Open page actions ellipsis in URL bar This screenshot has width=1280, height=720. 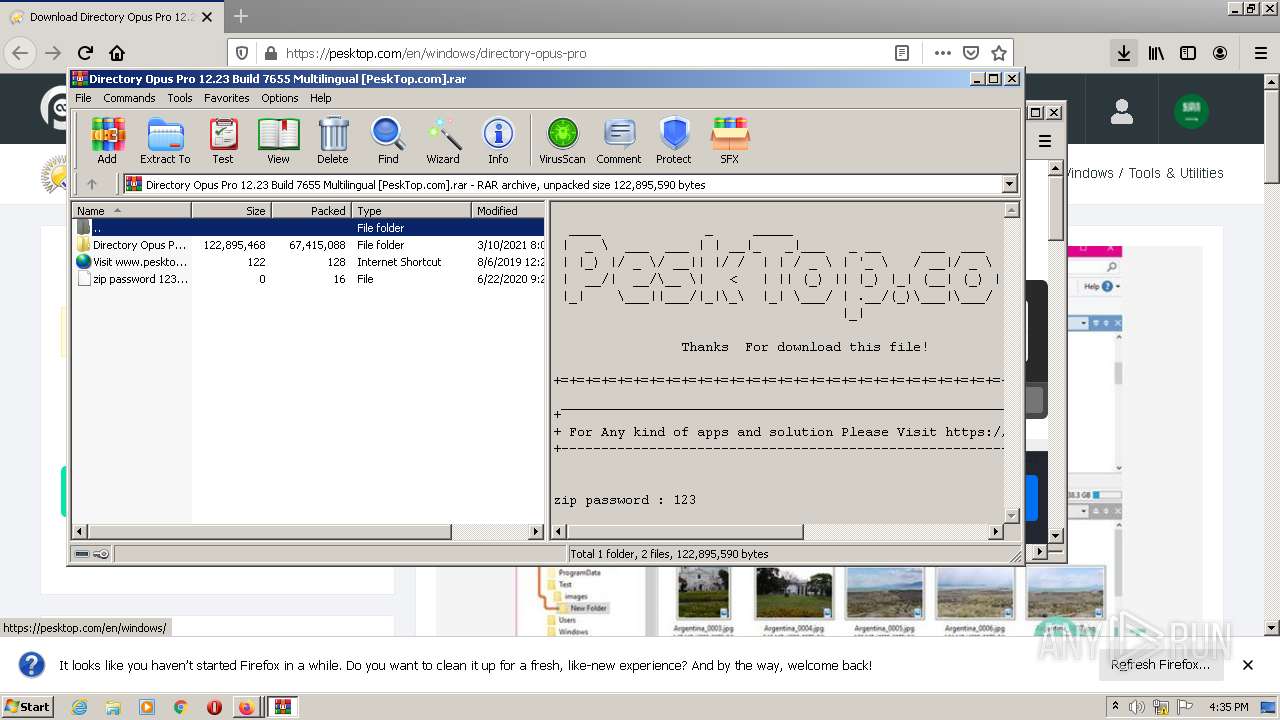point(942,53)
